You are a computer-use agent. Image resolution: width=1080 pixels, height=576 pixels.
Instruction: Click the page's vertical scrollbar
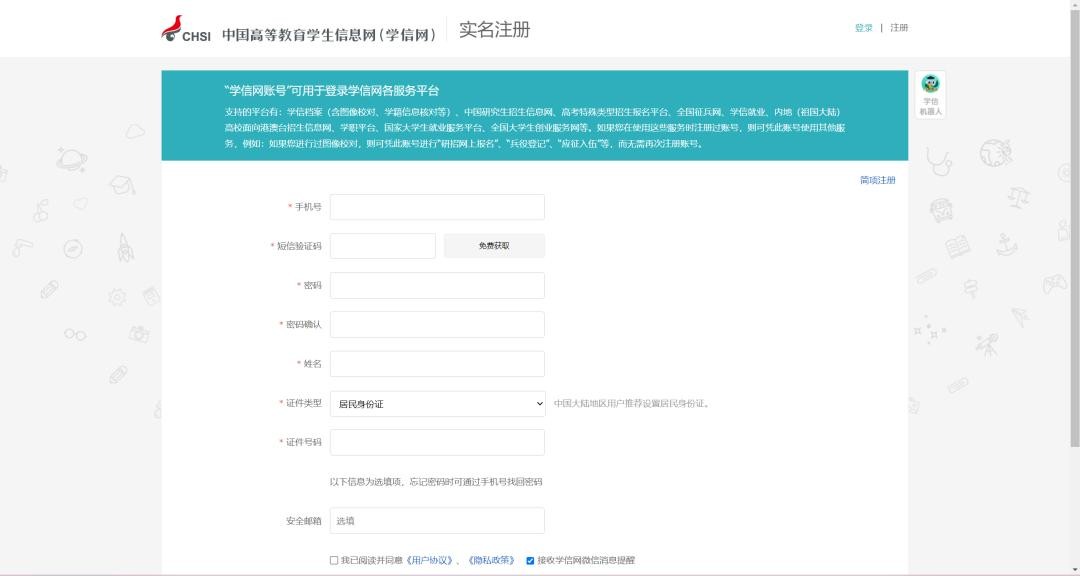[1074, 250]
